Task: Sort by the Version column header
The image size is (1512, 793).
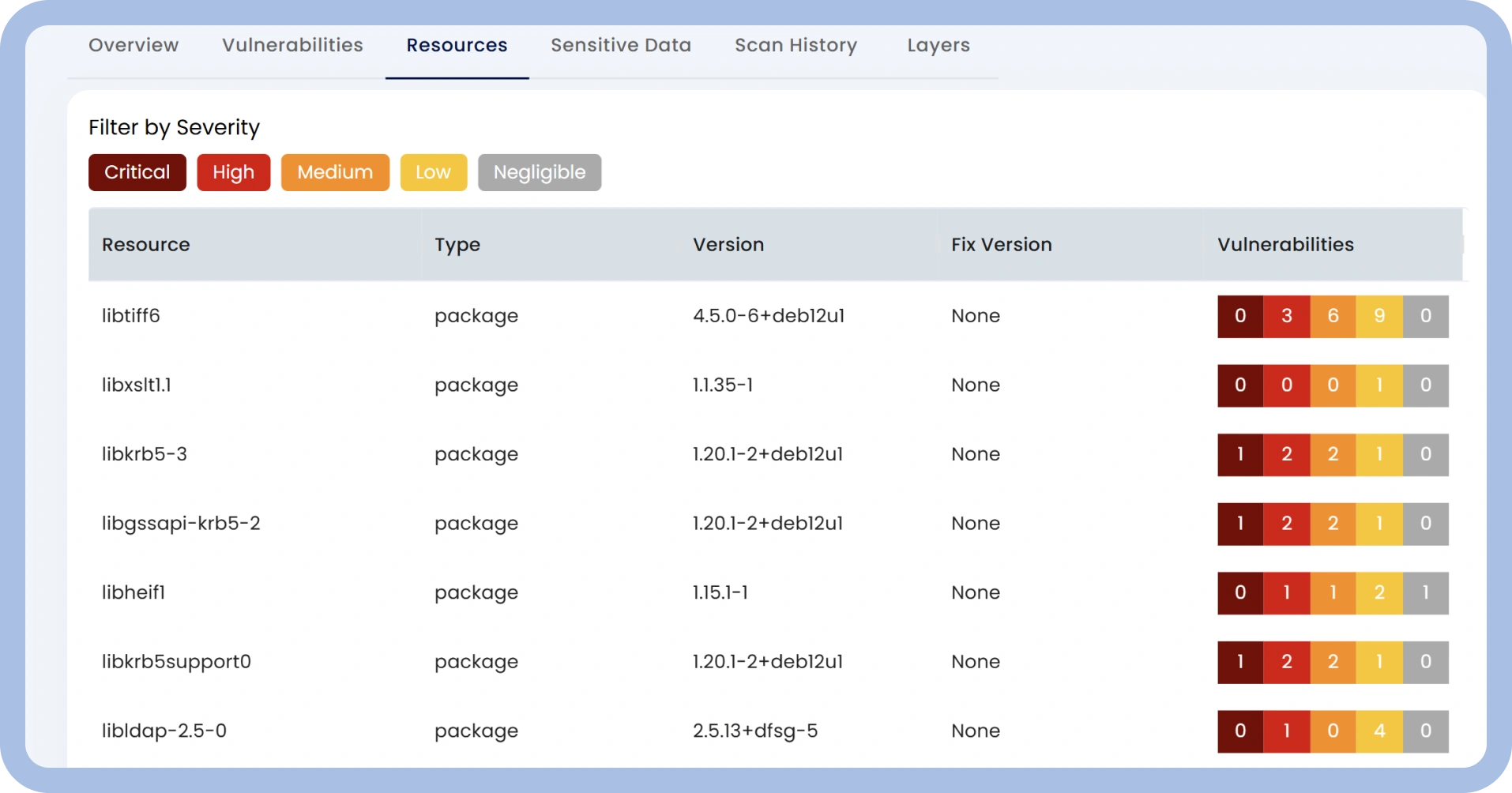Action: (x=728, y=245)
